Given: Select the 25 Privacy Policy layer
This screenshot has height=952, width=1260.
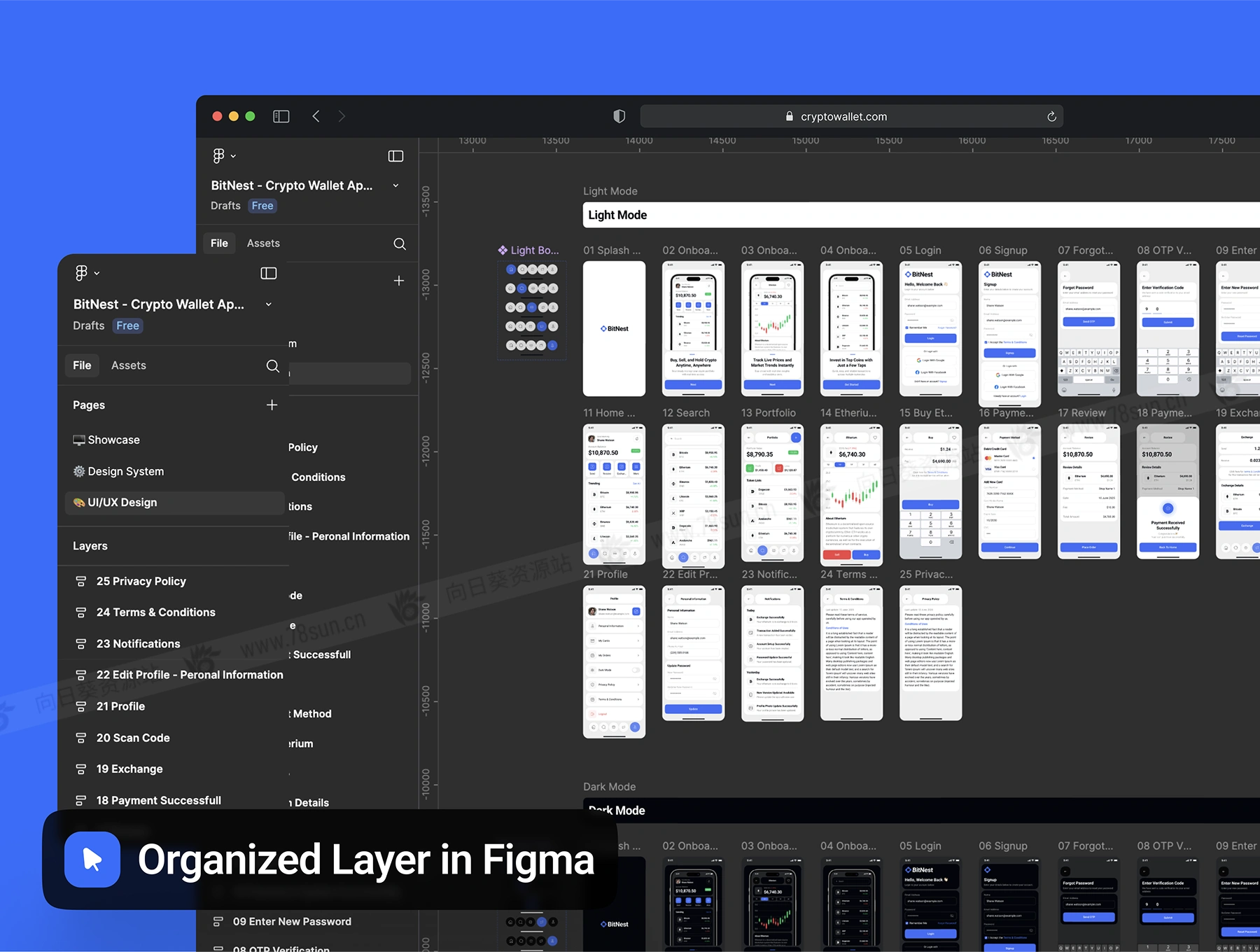Looking at the screenshot, I should 141,581.
